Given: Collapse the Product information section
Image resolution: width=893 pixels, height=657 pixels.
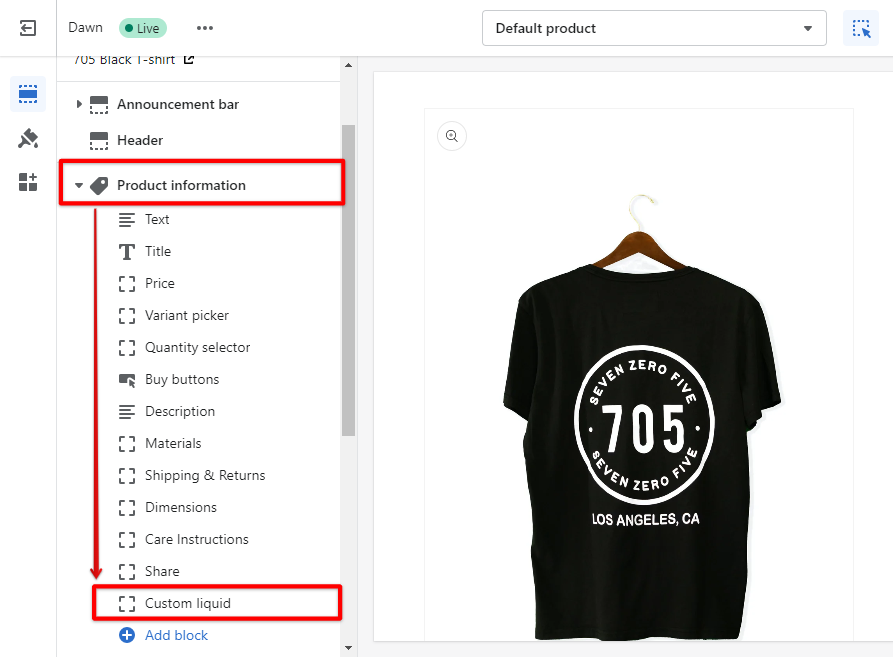Looking at the screenshot, I should pos(79,185).
